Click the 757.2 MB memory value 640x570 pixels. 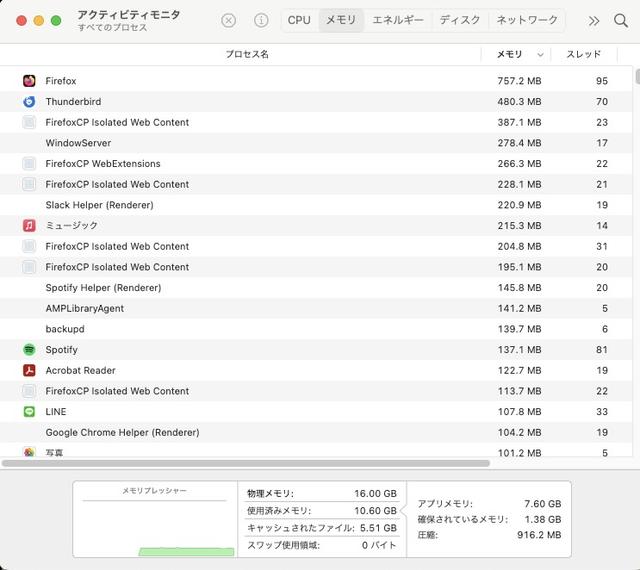(519, 81)
